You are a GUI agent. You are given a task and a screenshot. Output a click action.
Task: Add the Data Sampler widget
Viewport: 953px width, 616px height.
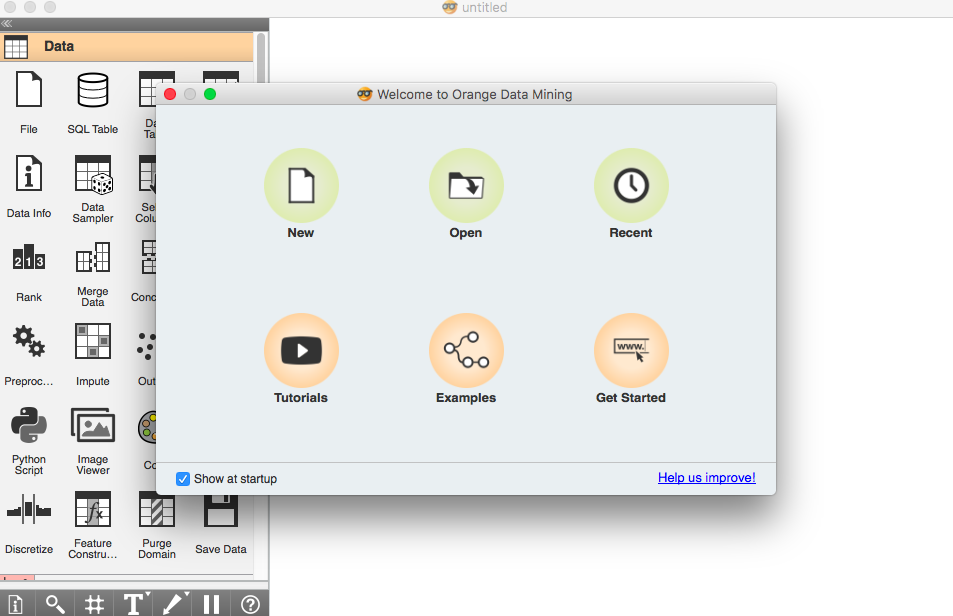[92, 188]
